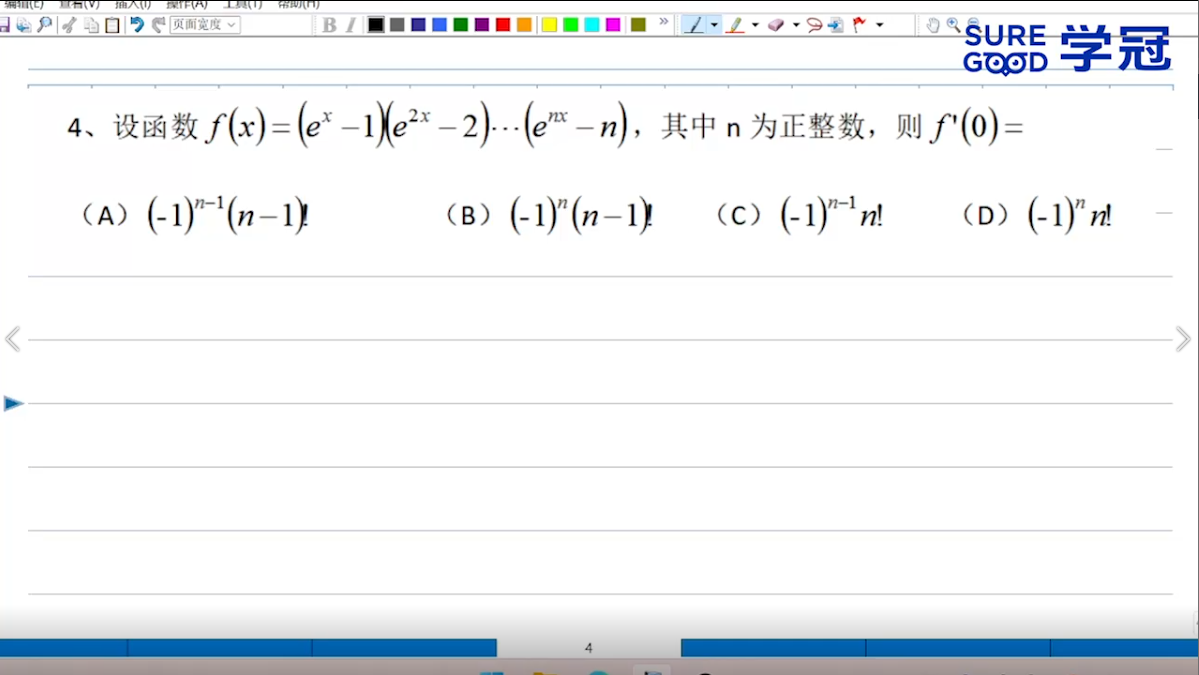This screenshot has width=1199, height=675.
Task: Select the cyan color swatch
Action: pos(592,25)
